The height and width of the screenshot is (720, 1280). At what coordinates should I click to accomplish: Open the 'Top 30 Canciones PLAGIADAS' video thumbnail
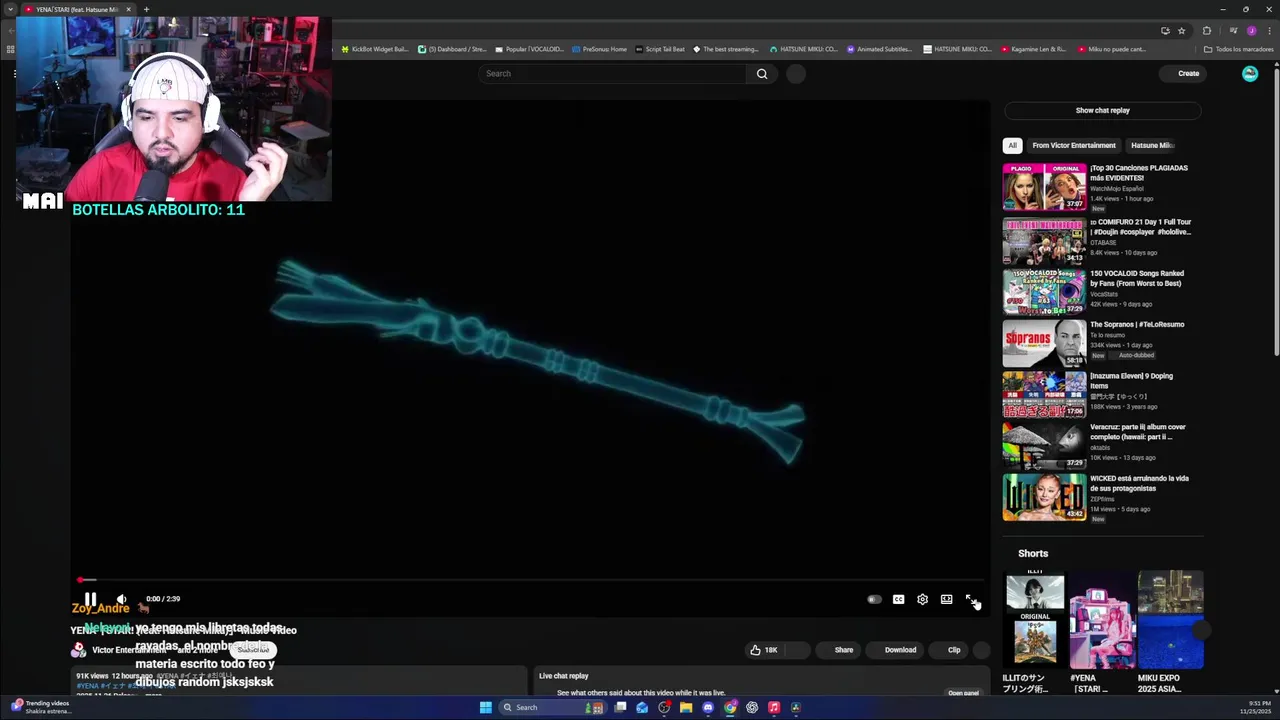(1044, 187)
